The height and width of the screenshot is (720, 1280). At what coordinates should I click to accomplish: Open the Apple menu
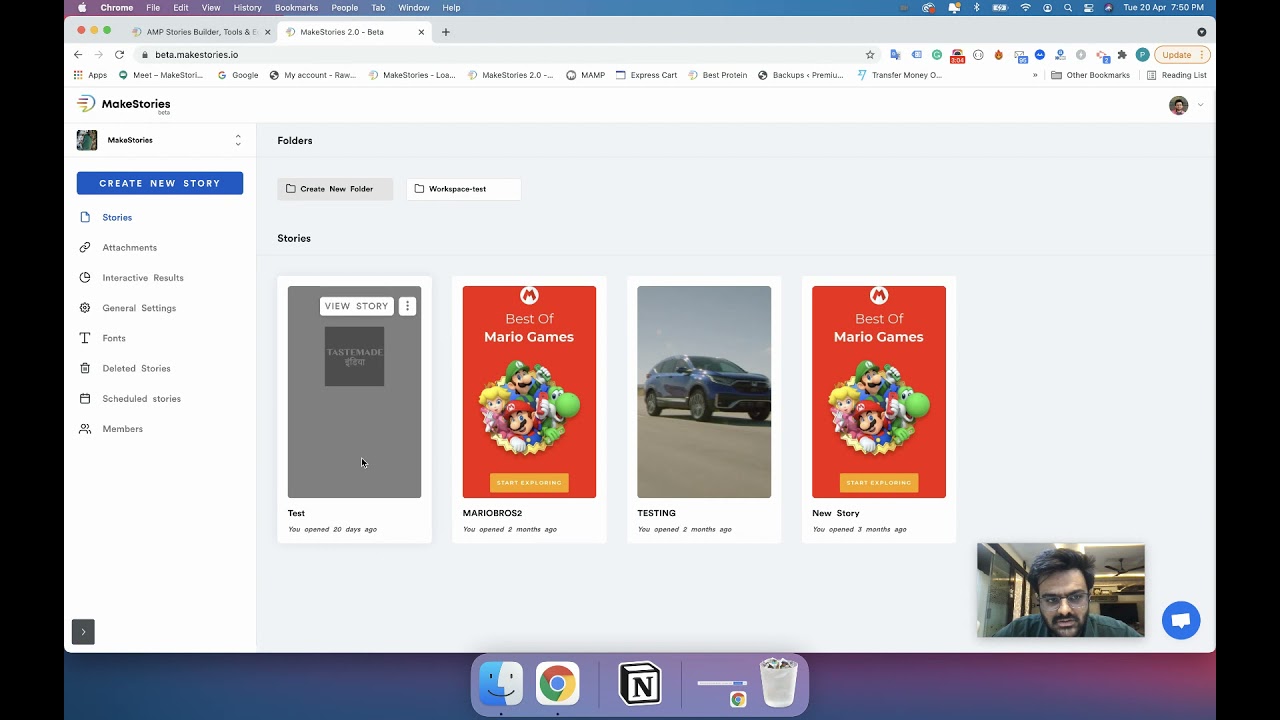[82, 8]
